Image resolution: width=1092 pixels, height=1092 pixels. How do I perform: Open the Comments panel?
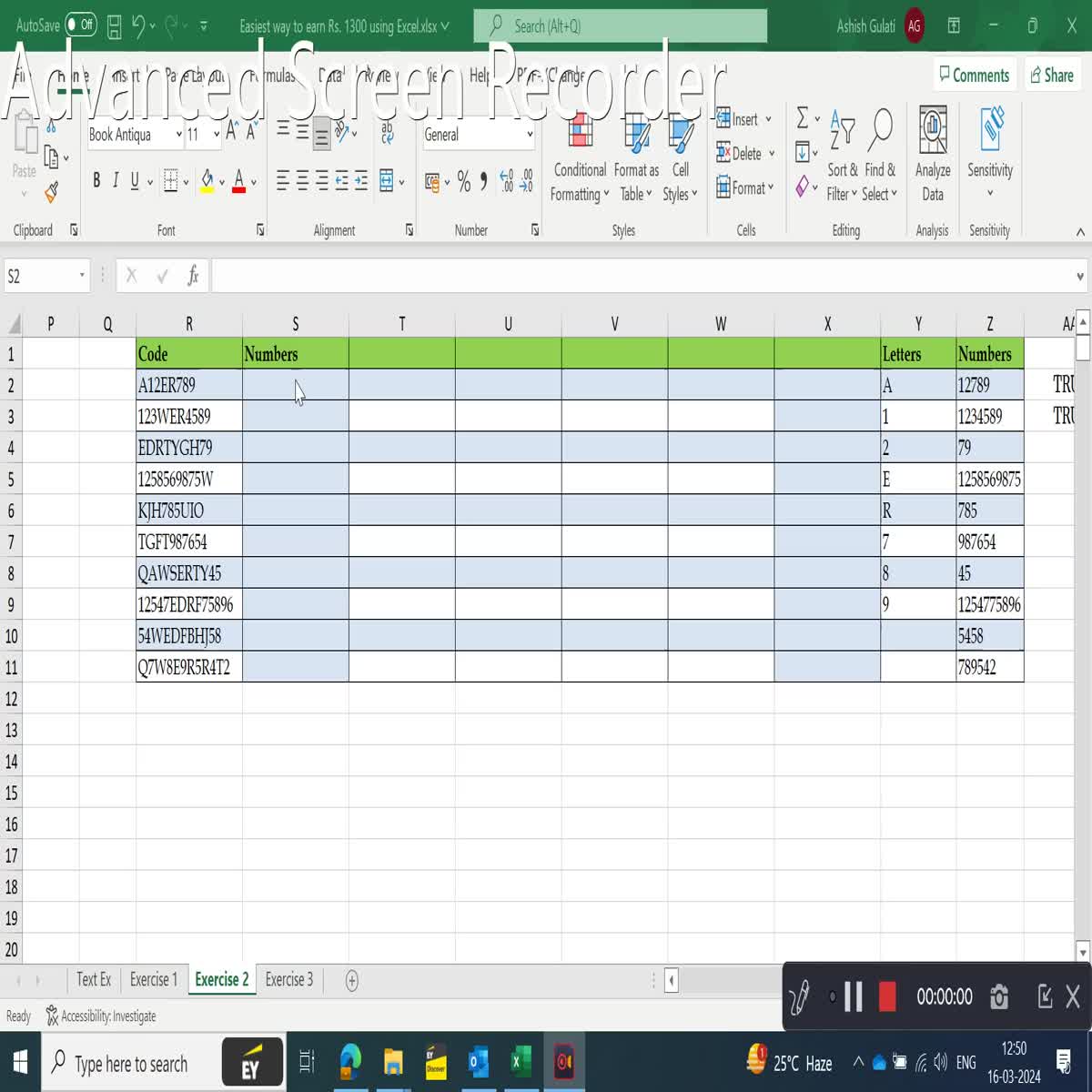[x=975, y=75]
